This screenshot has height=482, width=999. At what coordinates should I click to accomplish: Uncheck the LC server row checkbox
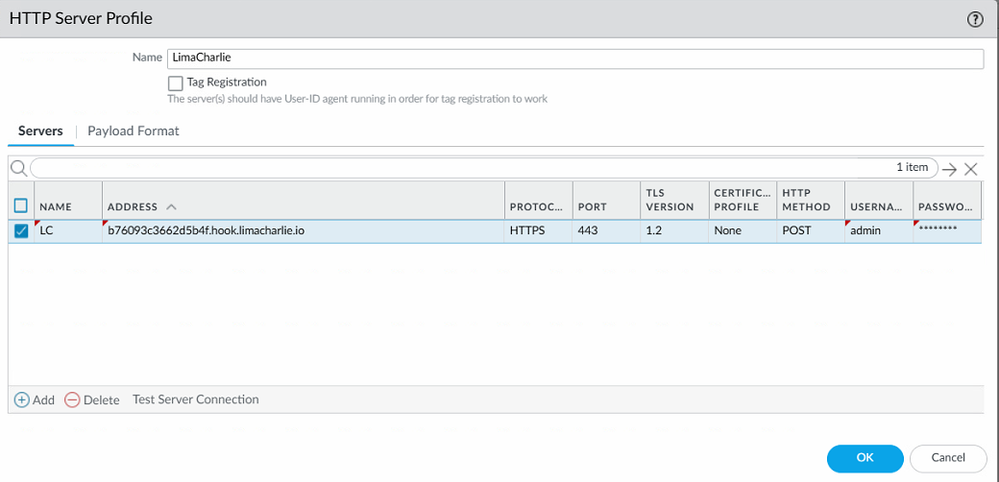pos(21,231)
